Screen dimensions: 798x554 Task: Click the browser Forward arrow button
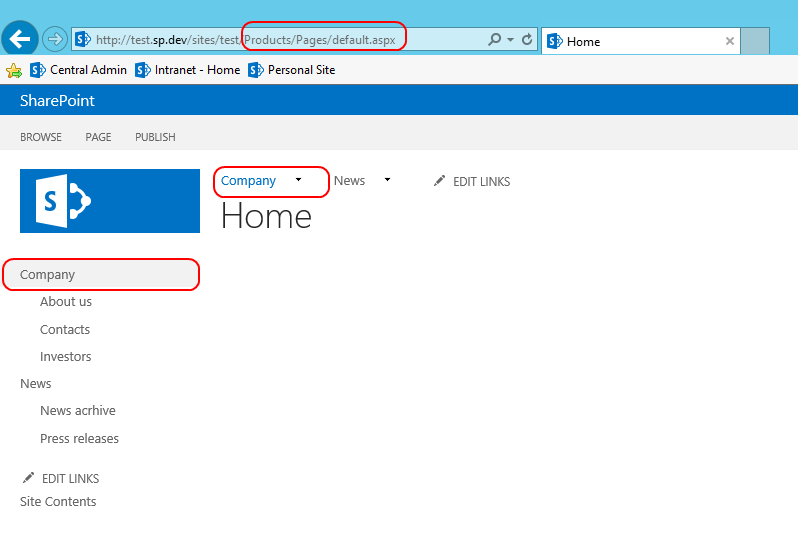[54, 39]
